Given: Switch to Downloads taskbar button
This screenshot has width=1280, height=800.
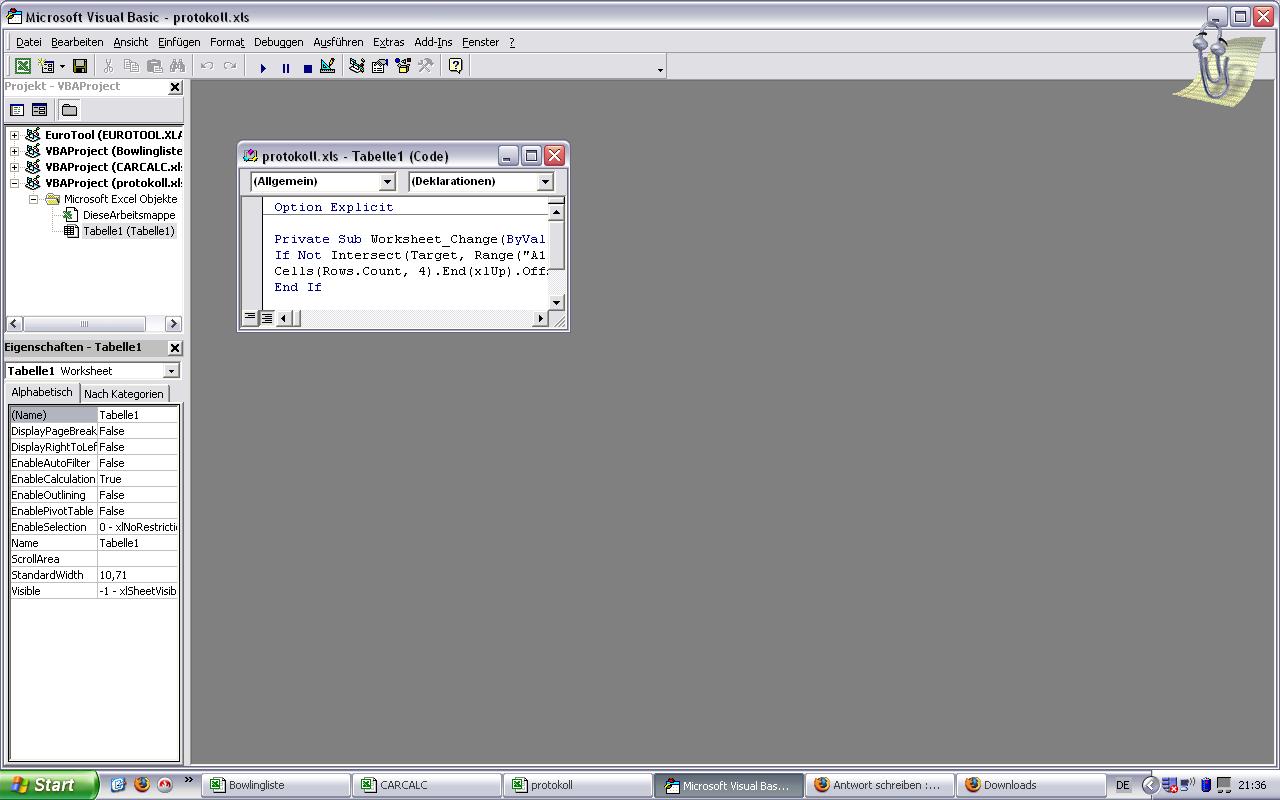Looking at the screenshot, I should click(1030, 785).
